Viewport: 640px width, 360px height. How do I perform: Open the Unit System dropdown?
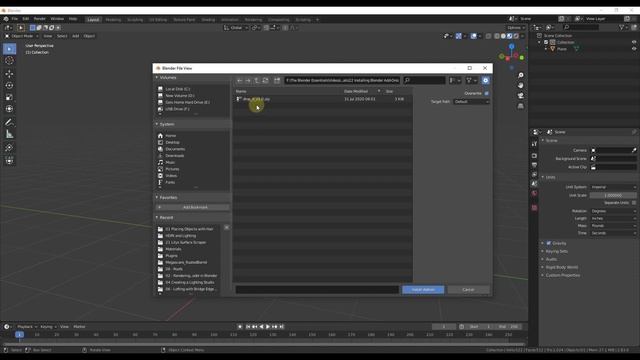[613, 187]
